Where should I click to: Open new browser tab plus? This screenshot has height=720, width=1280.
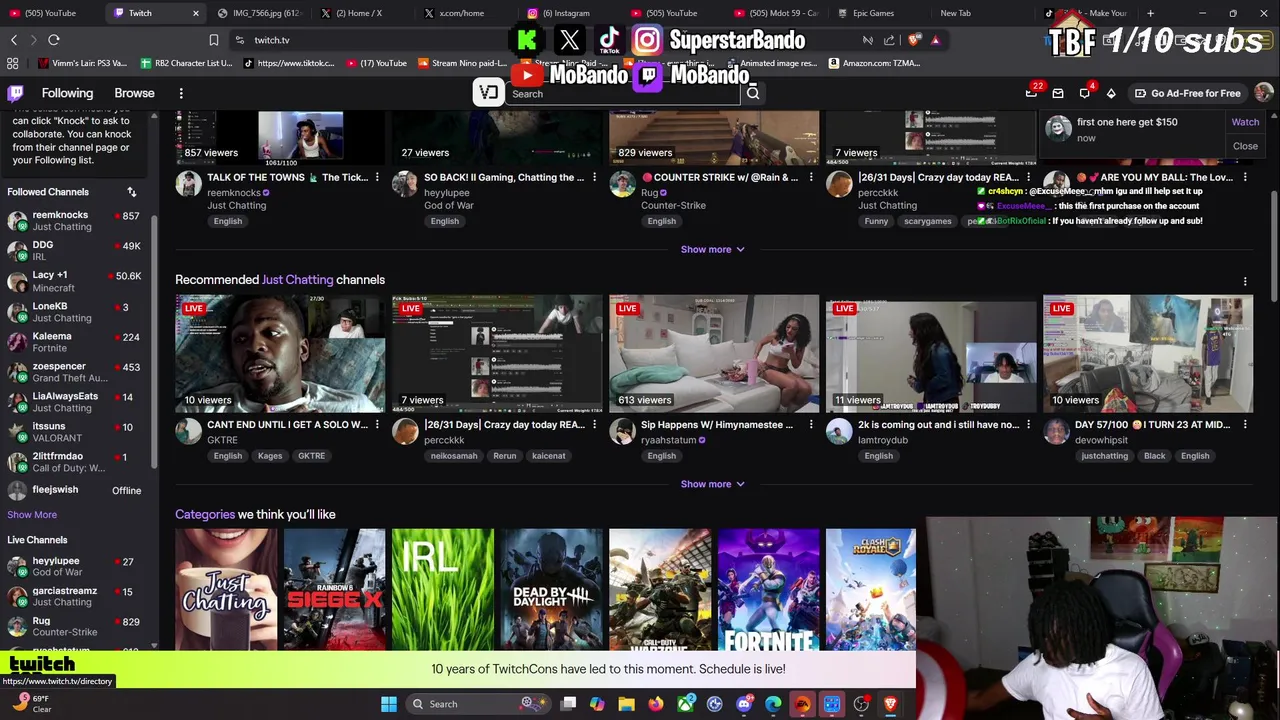1150,13
